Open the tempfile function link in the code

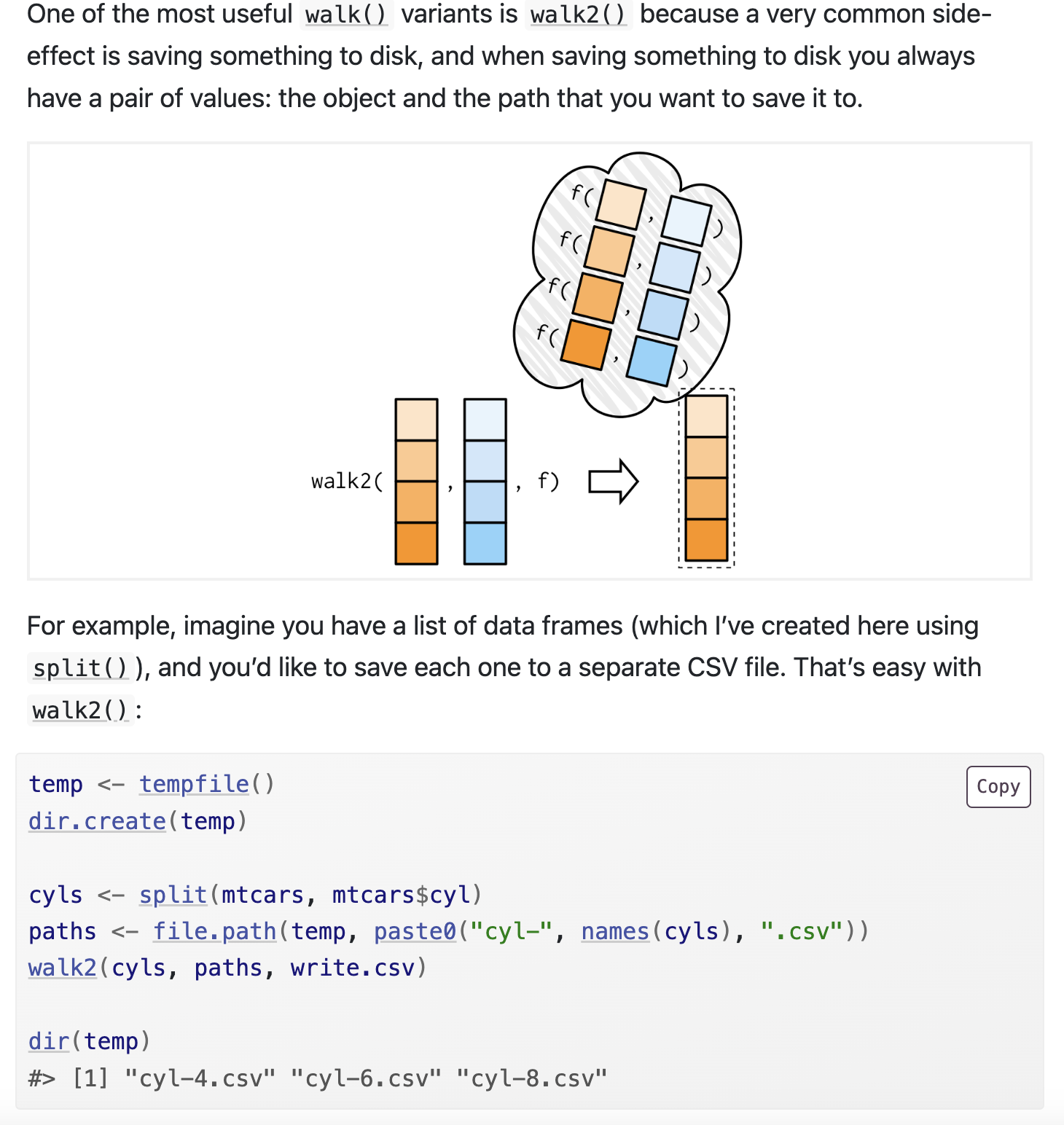click(x=195, y=784)
